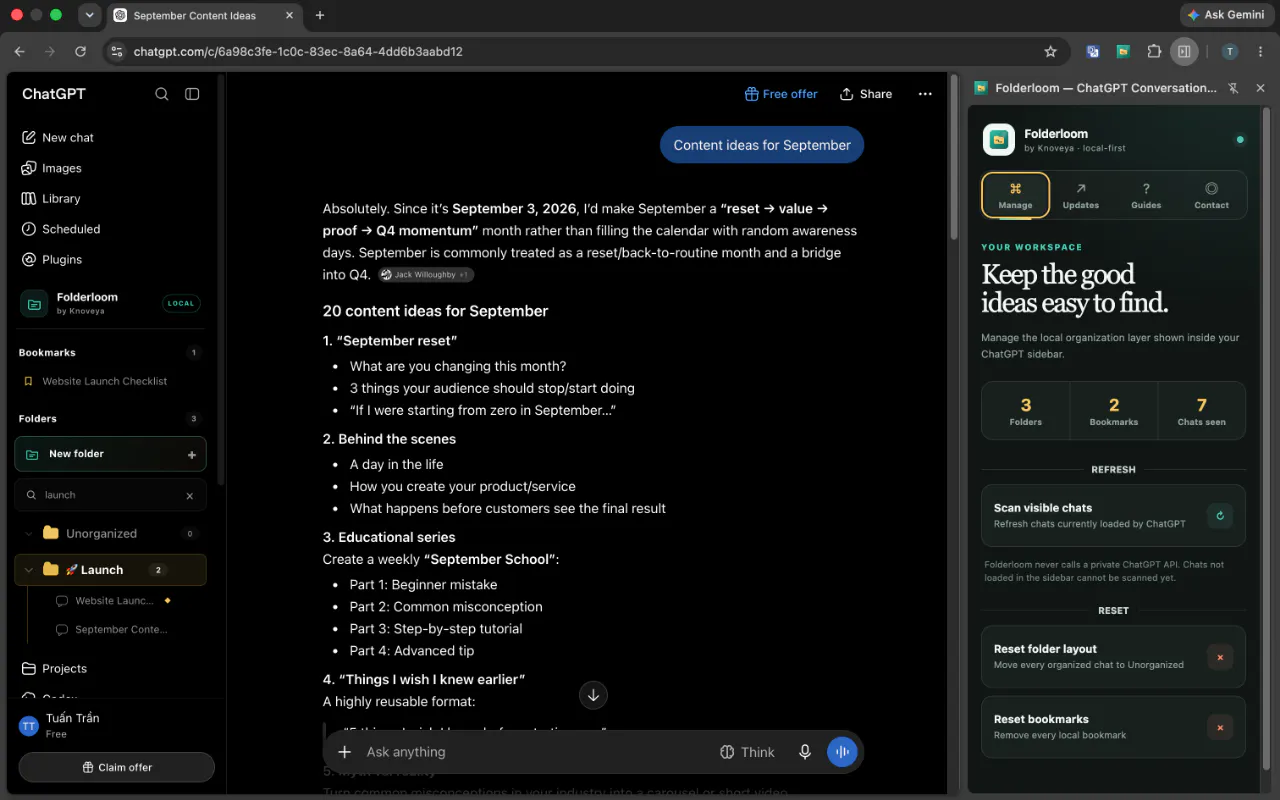
Task: Open the Chrome three-dot menu
Action: tap(1260, 51)
